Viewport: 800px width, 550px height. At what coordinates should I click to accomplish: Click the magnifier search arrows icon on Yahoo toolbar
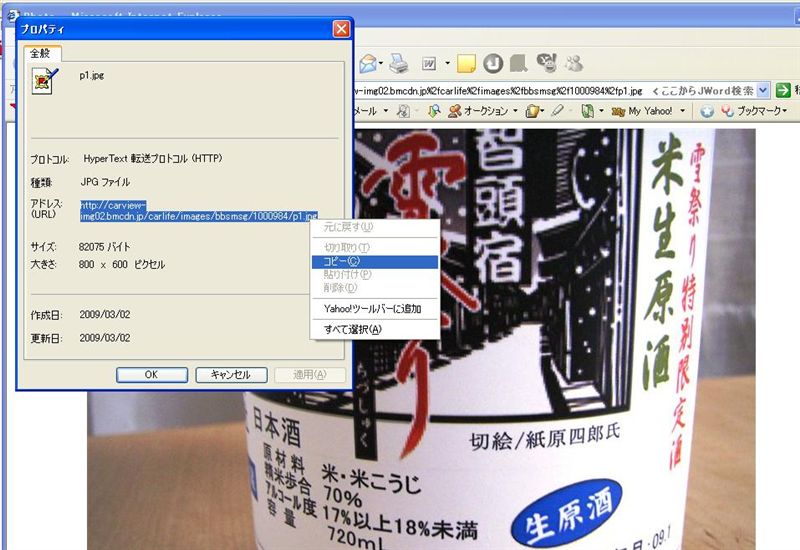pyautogui.click(x=434, y=111)
